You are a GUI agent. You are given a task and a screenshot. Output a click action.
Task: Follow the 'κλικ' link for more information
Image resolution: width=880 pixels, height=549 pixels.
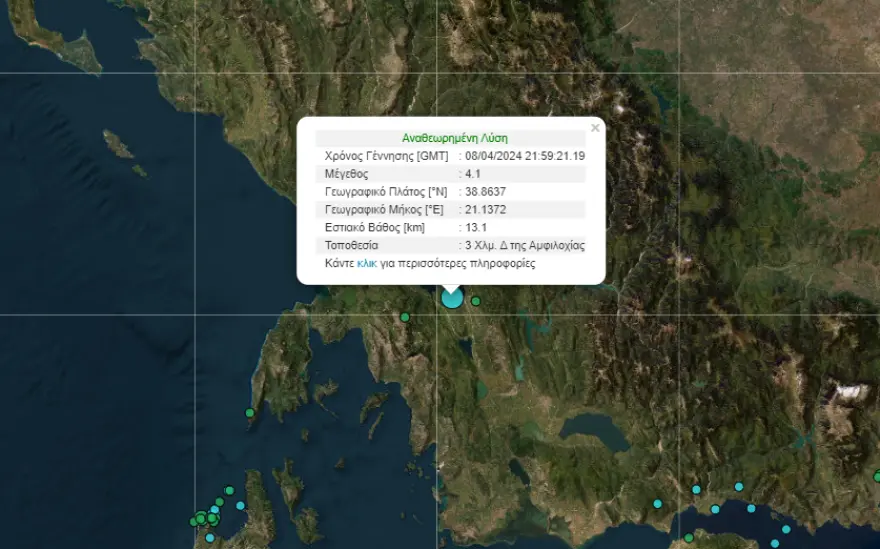pyautogui.click(x=366, y=264)
